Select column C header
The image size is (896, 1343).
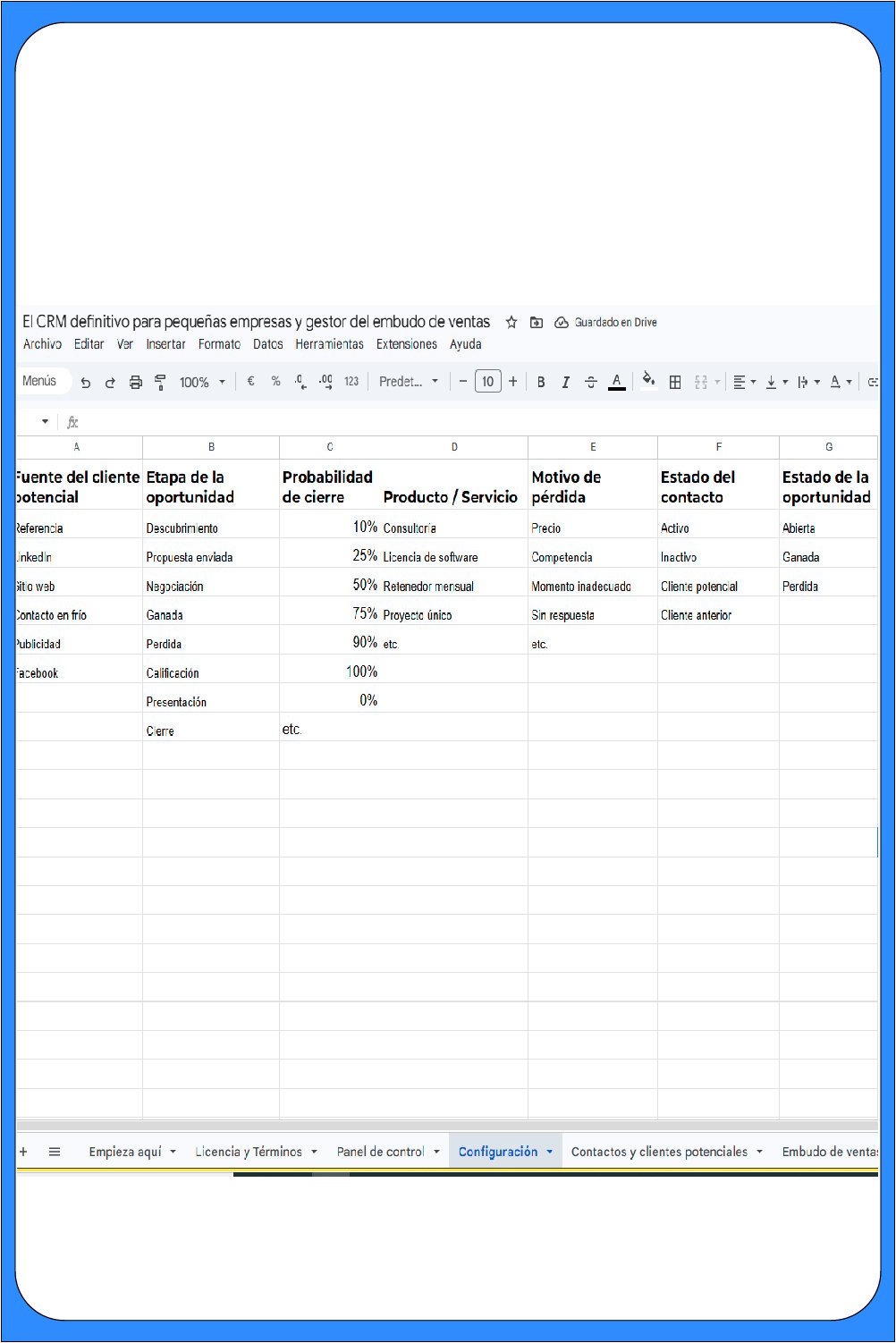[x=330, y=447]
